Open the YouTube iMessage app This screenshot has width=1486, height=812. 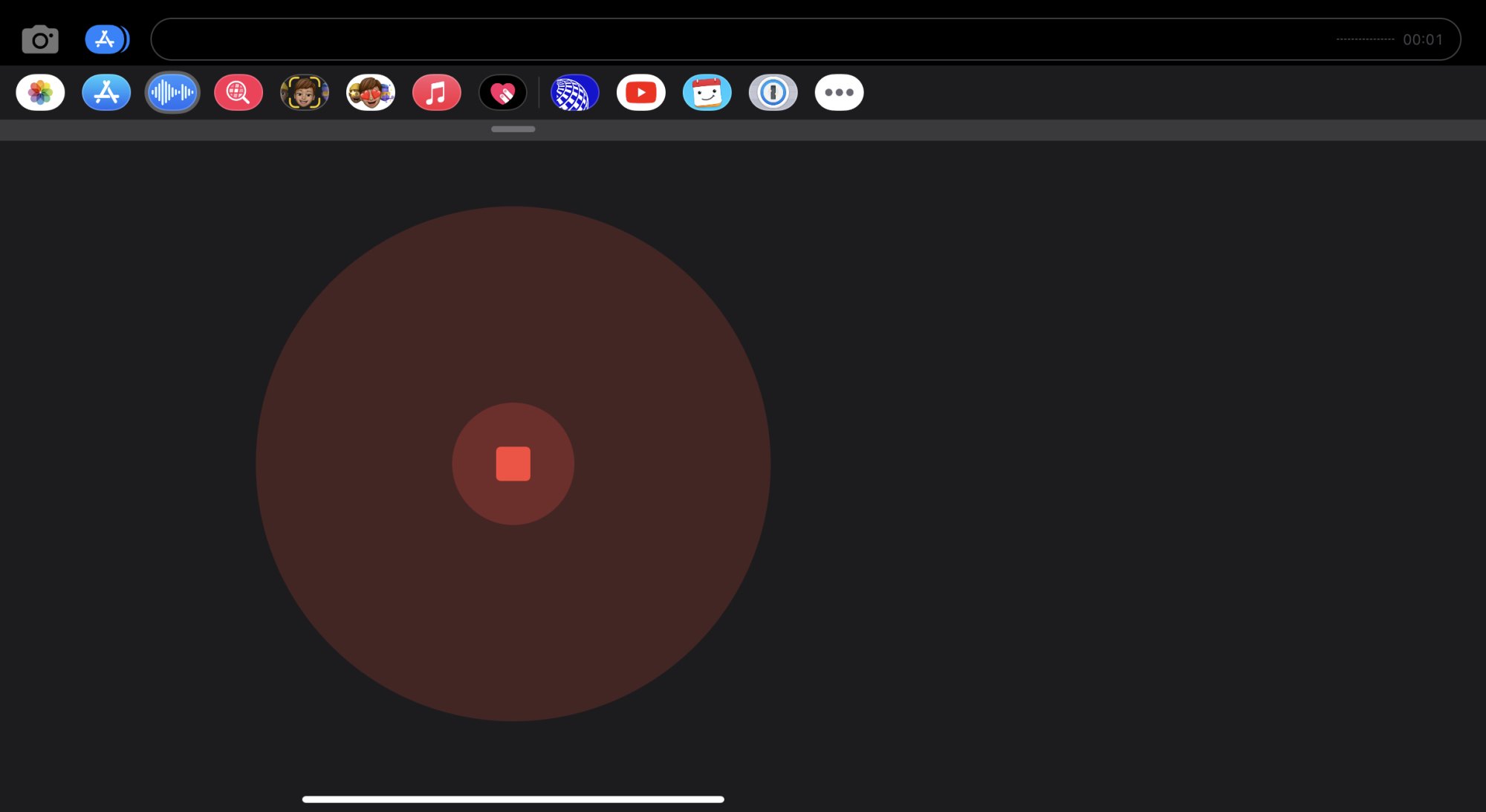pos(640,93)
